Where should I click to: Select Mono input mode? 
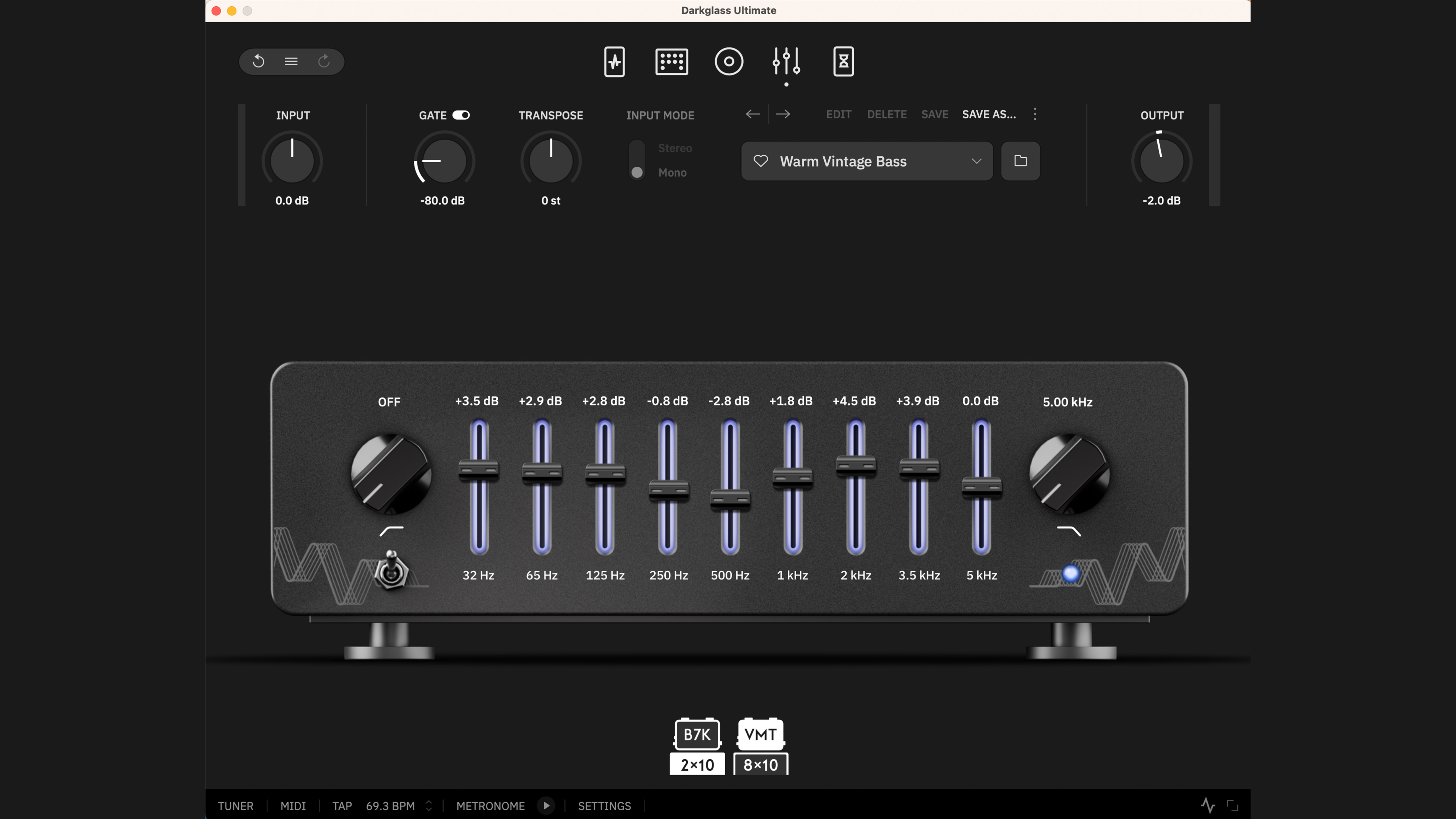(672, 173)
